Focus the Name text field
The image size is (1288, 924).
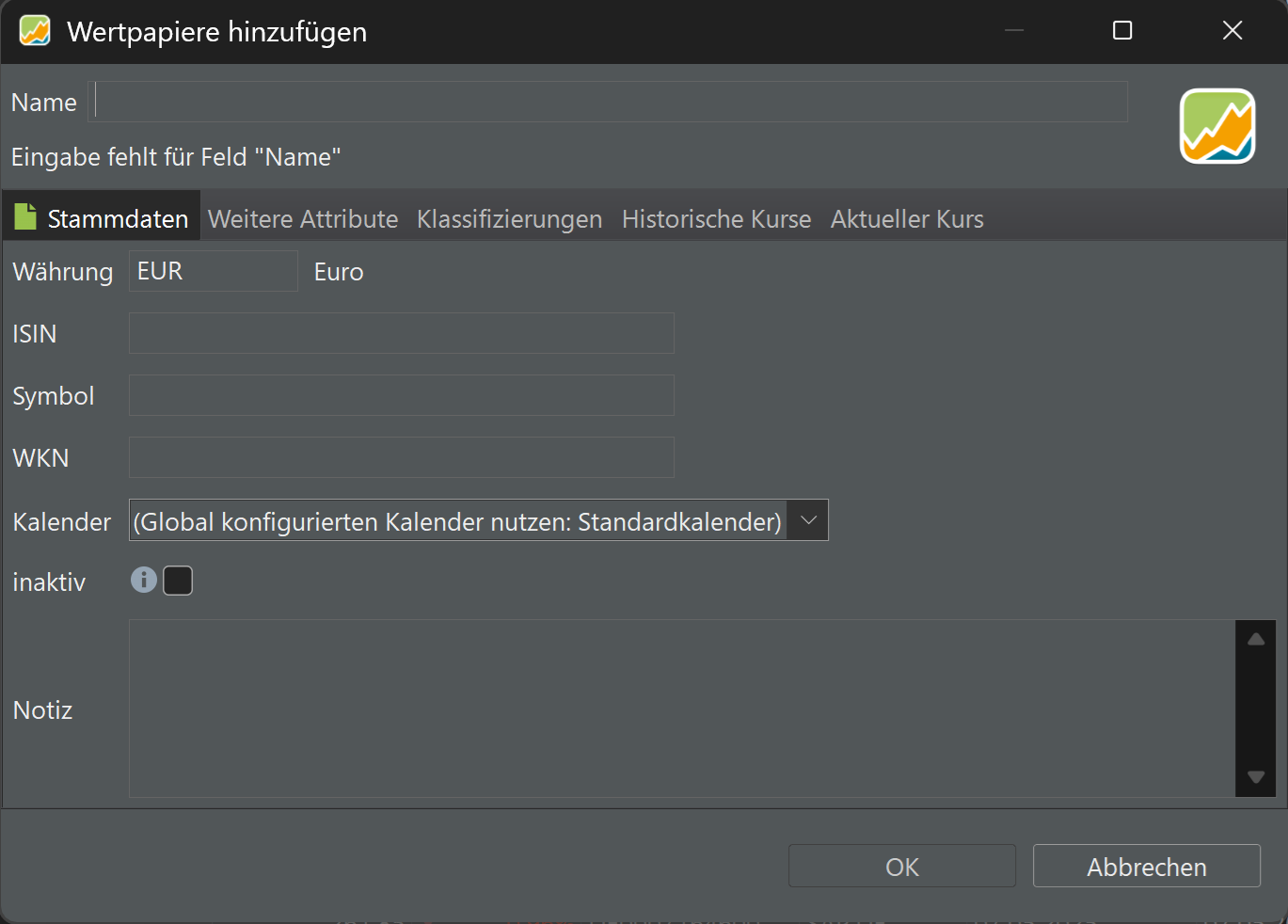[x=610, y=102]
